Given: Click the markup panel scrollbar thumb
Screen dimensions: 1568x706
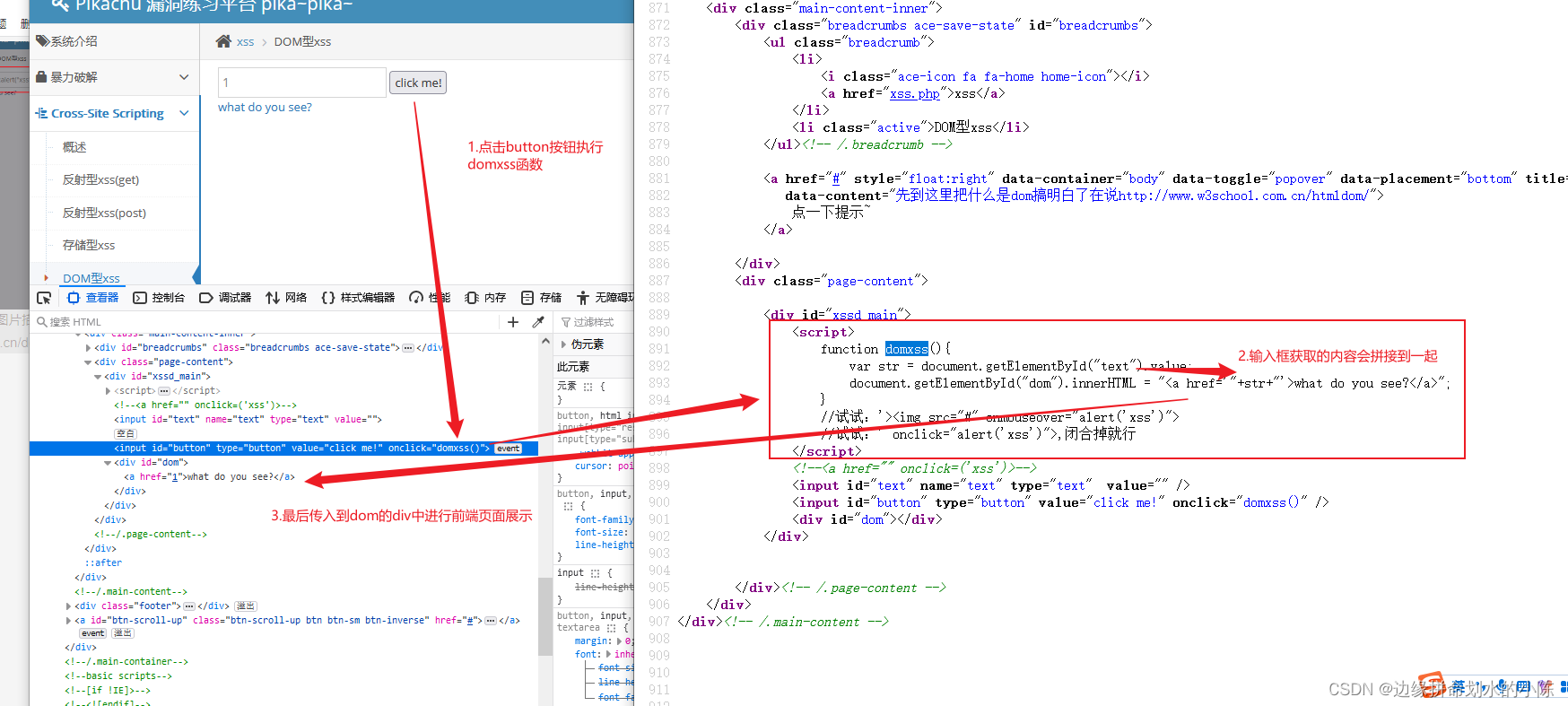Looking at the screenshot, I should point(544,617).
